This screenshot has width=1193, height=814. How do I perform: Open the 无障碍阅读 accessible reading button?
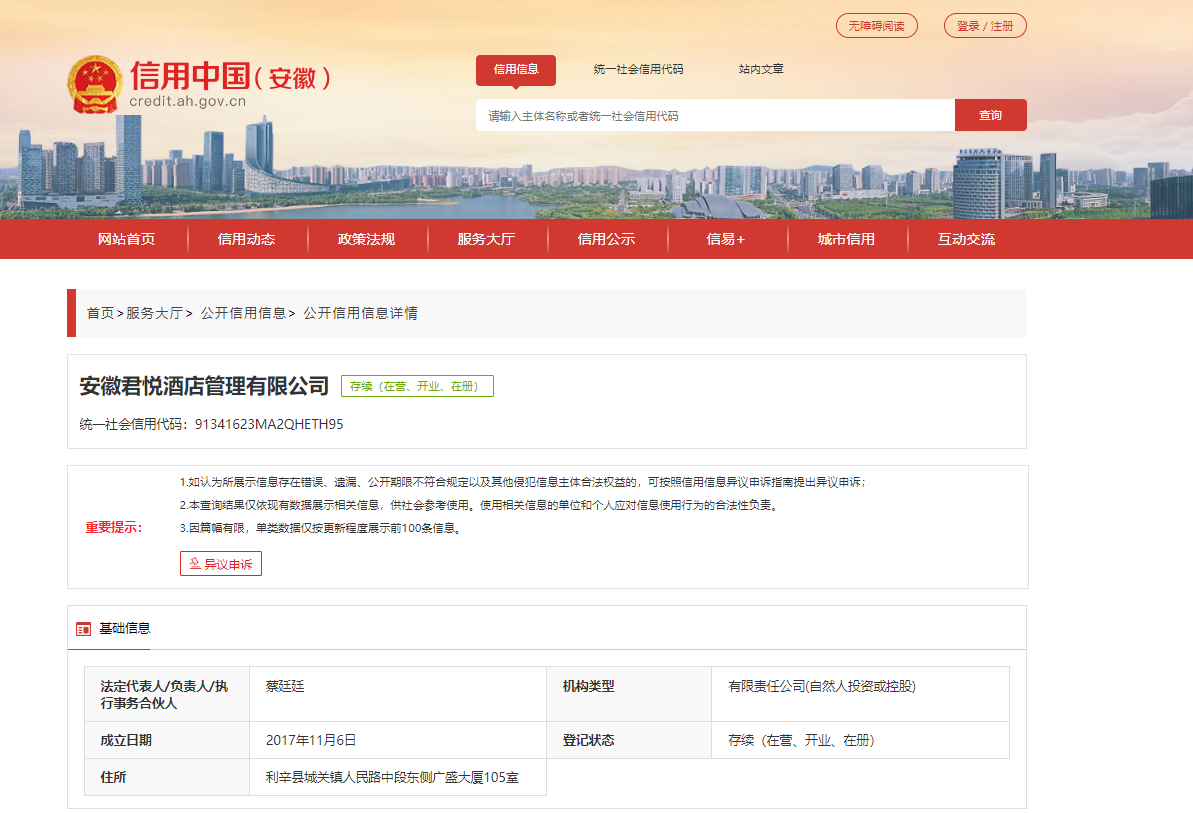[876, 26]
